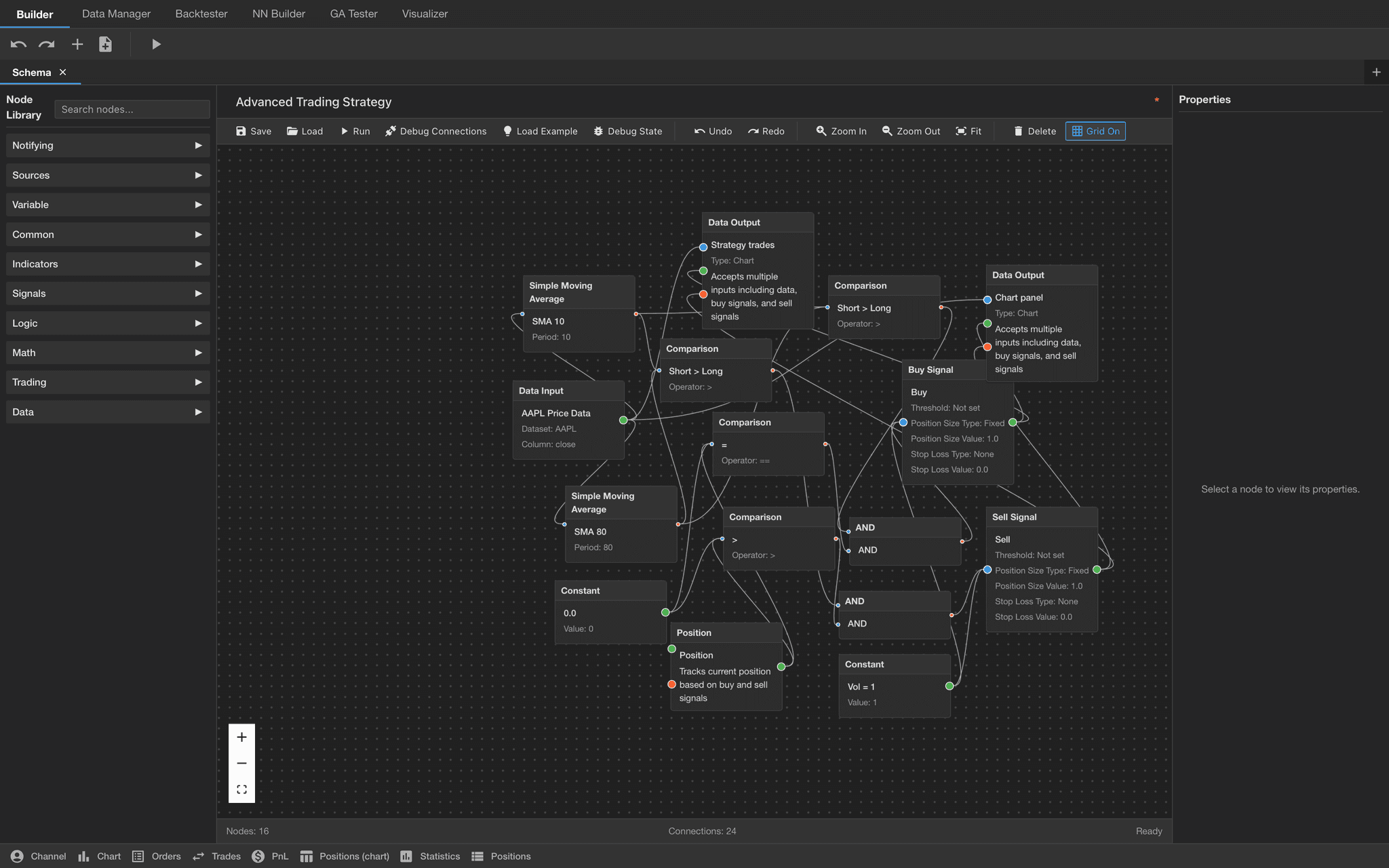Click Zoom Out in the canvas toolbar

tap(911, 131)
